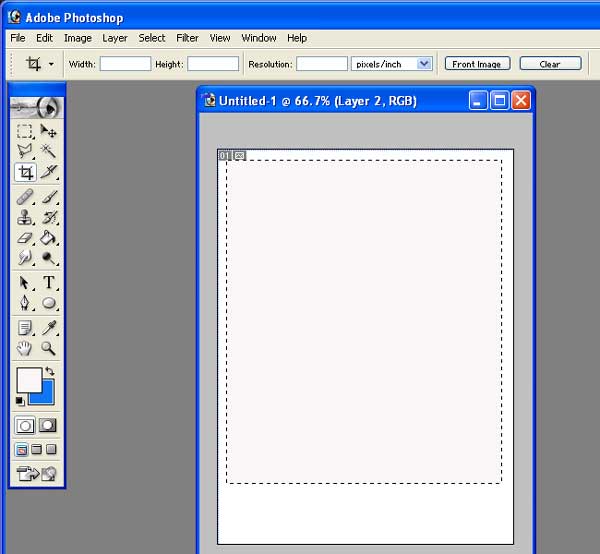The height and width of the screenshot is (554, 600).
Task: Select the Slice tool
Action: click(x=49, y=172)
